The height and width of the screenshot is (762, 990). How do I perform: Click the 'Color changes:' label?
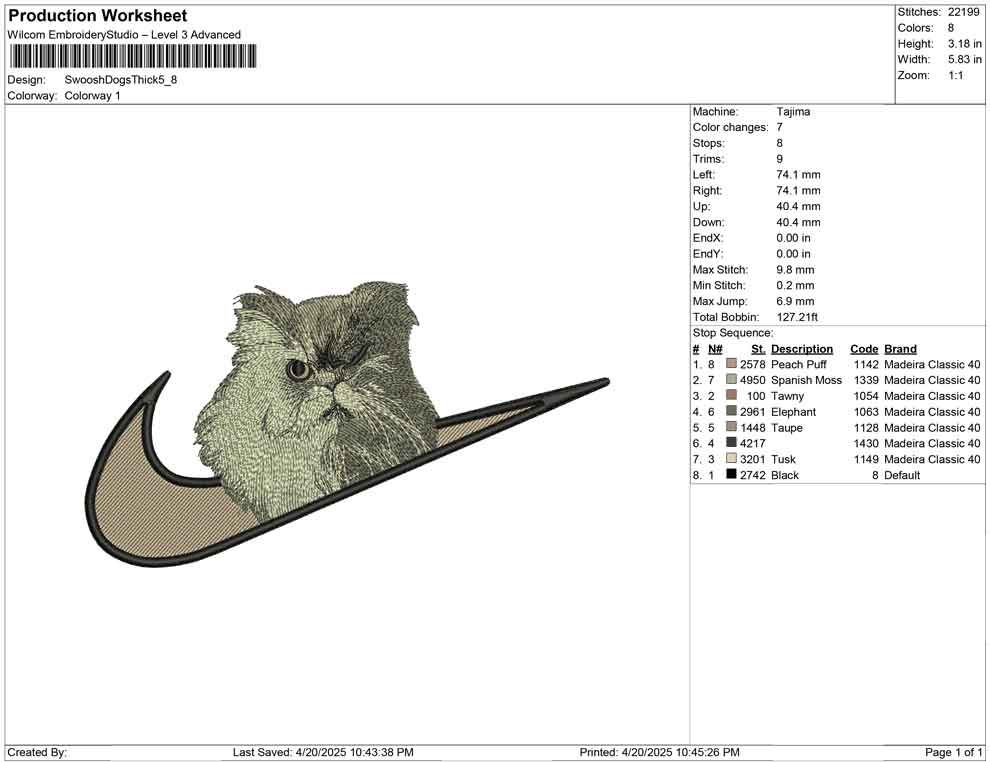pos(731,128)
